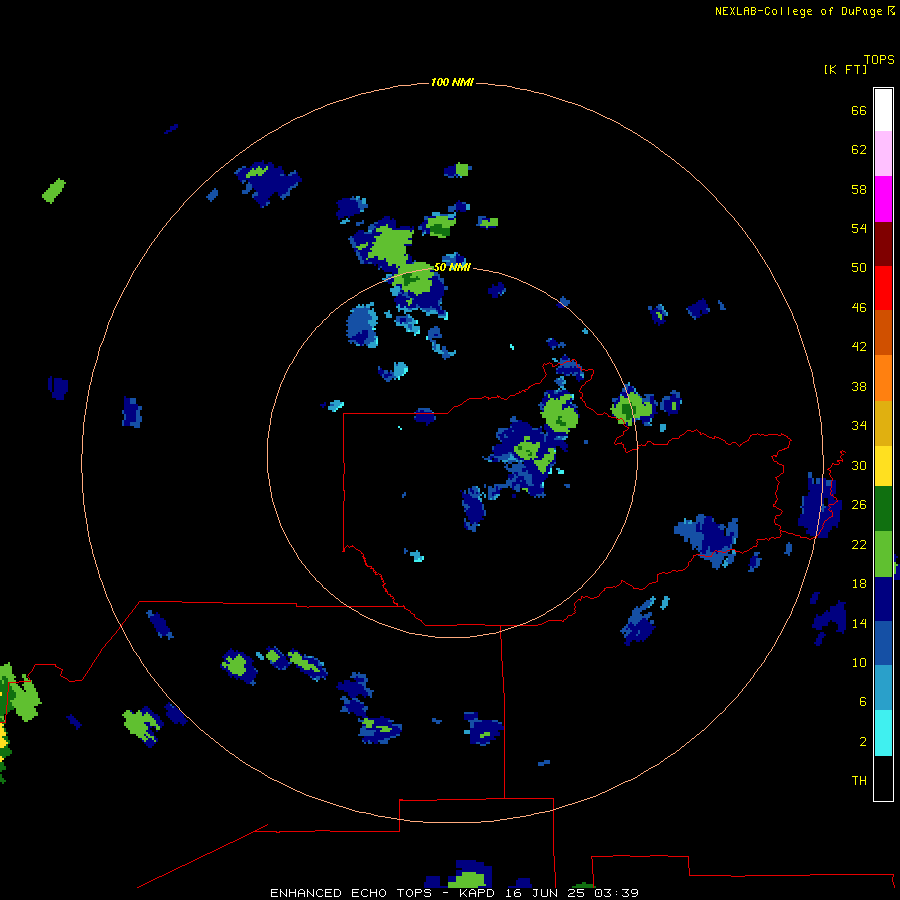Click the dark orange swatch in the color scale
This screenshot has width=900, height=900.
[883, 332]
